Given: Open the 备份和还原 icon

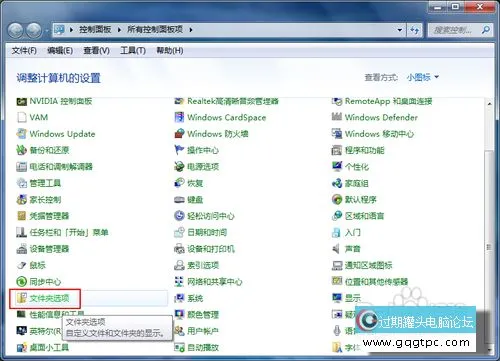Looking at the screenshot, I should 22,150.
